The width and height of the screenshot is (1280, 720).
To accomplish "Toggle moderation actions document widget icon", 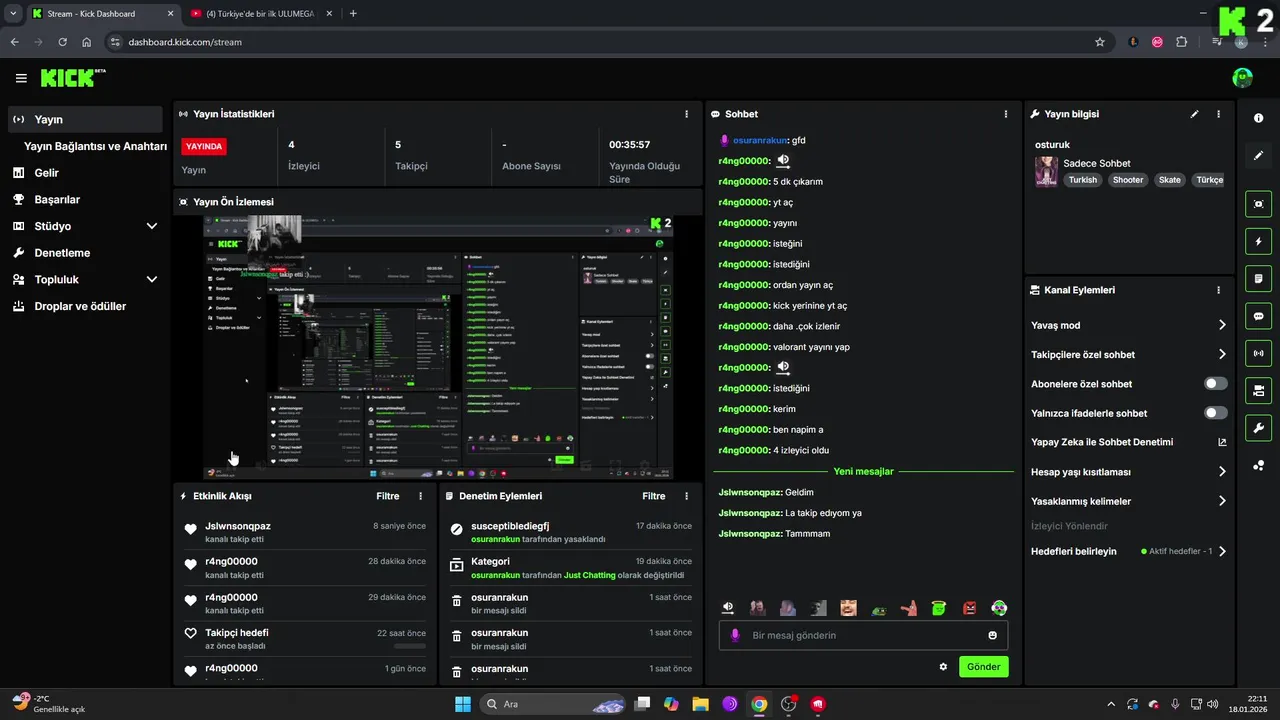I will point(1258,278).
